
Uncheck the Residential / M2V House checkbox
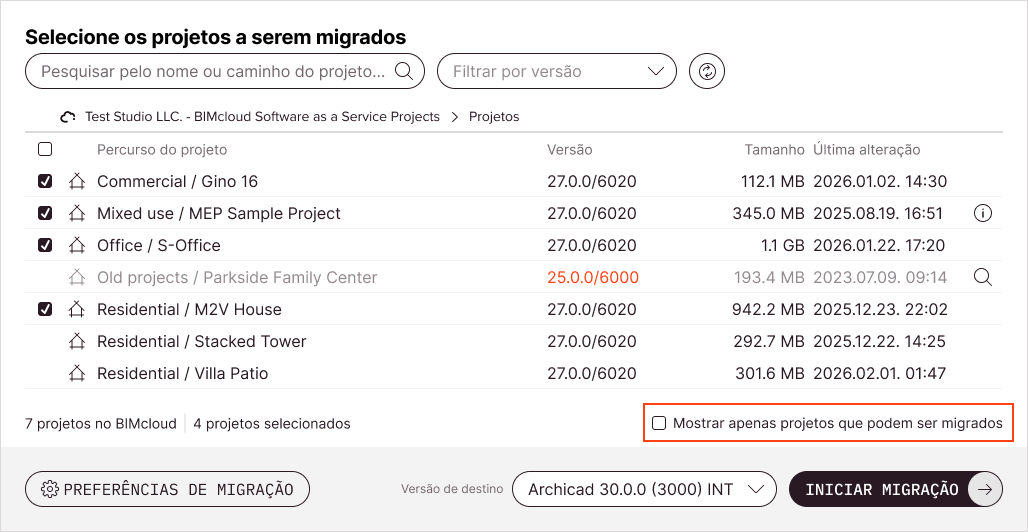pos(45,310)
